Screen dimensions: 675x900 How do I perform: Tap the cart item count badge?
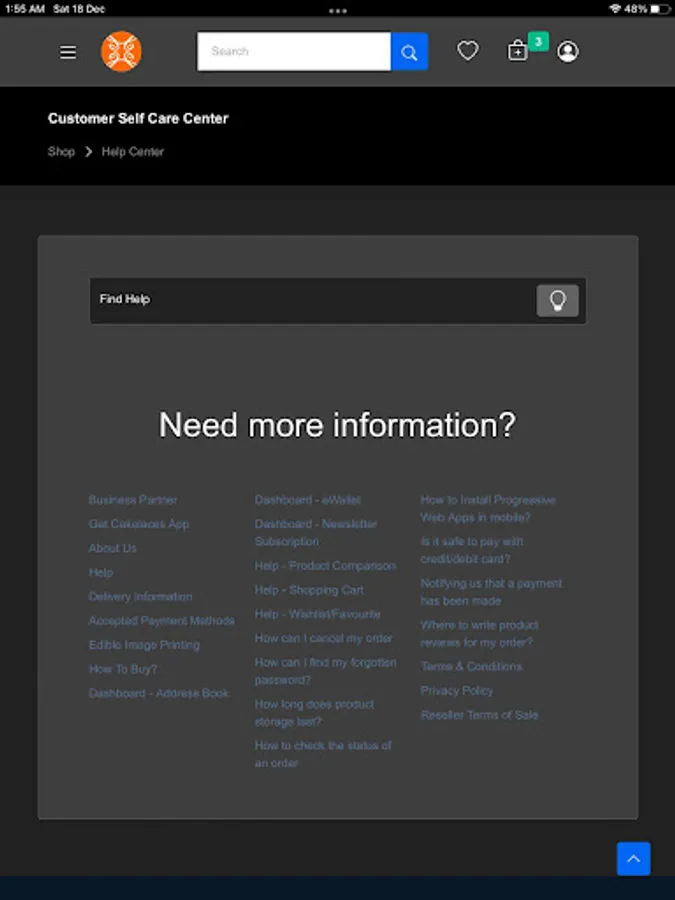[538, 41]
